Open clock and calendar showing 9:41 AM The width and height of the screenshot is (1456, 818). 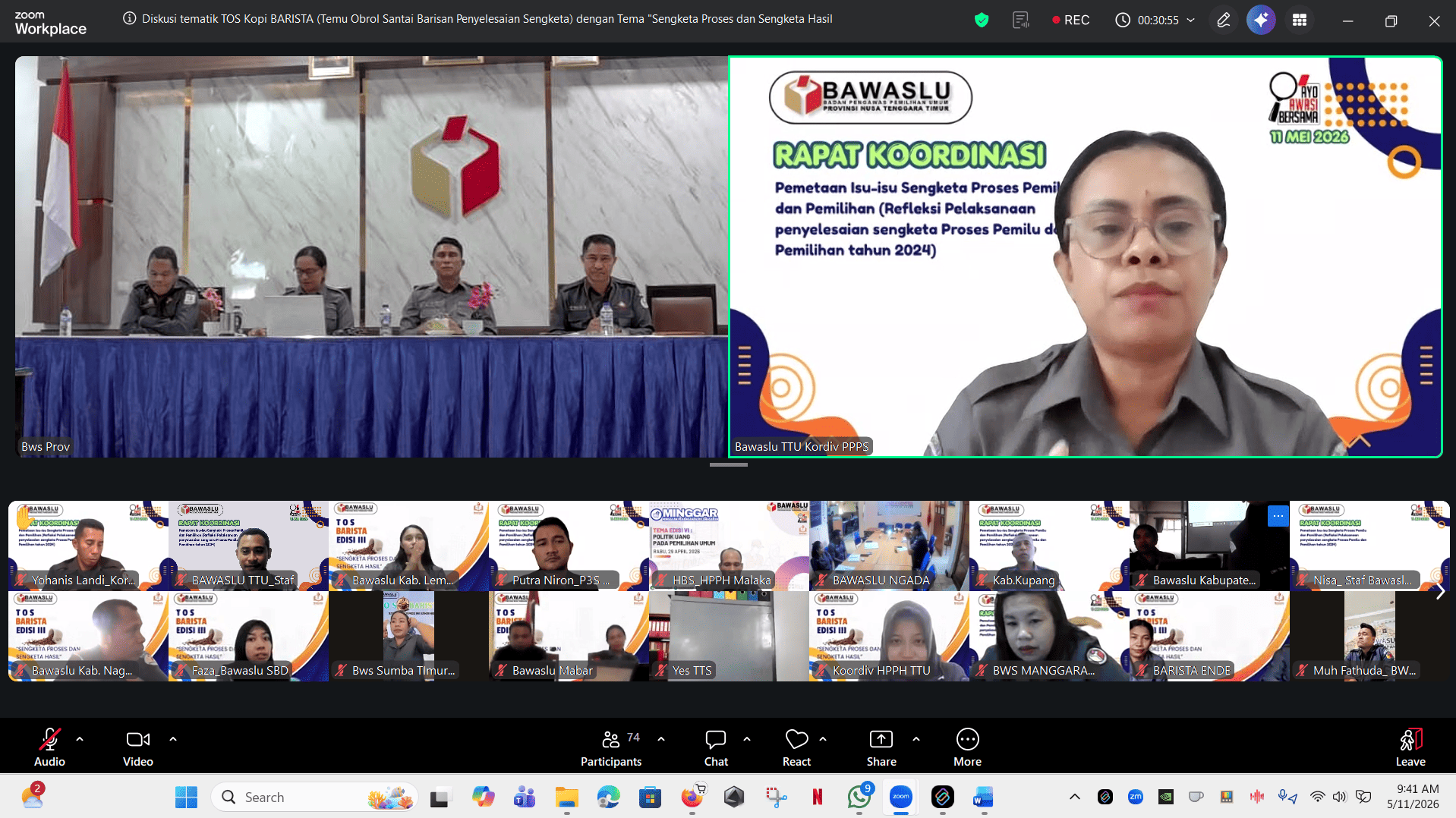tap(1413, 797)
